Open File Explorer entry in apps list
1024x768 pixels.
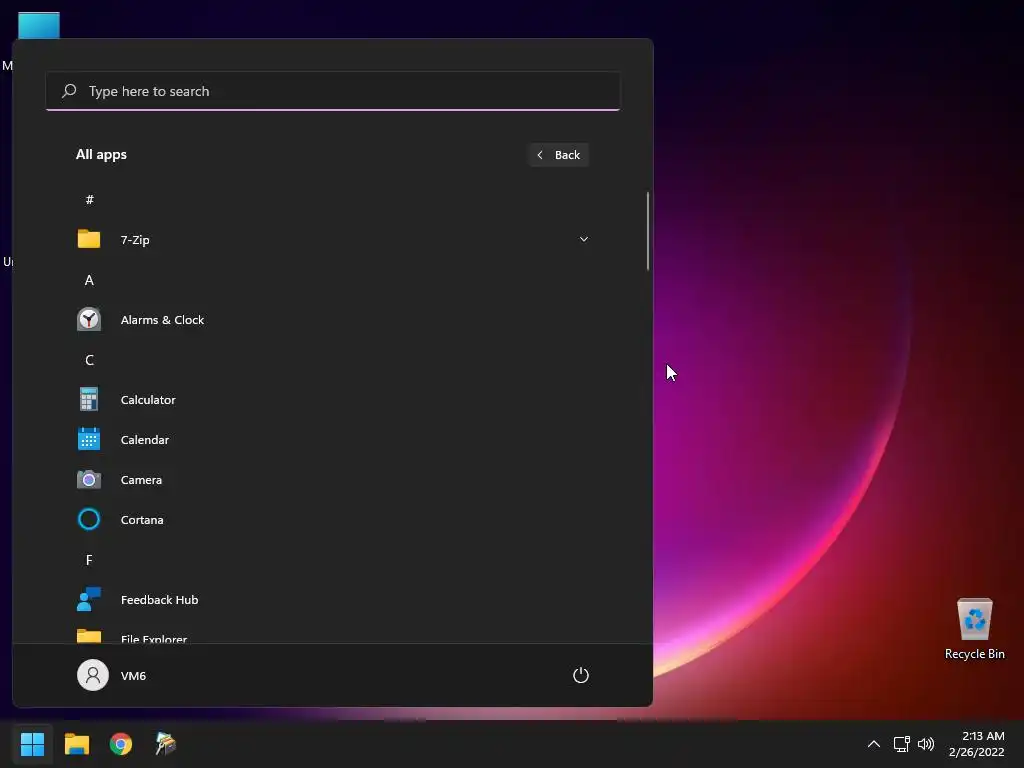[333, 637]
